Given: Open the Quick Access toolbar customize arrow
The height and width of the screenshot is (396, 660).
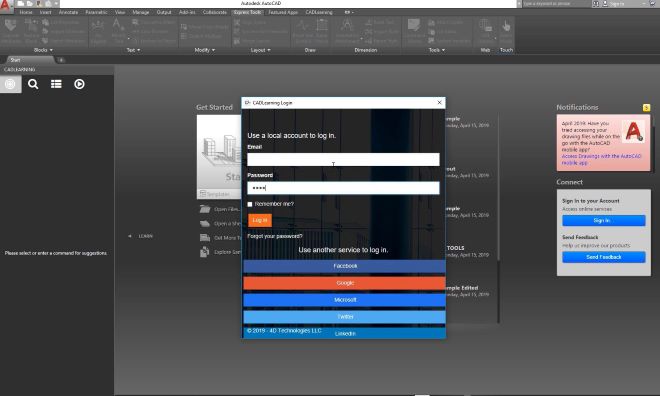Looking at the screenshot, I should (56, 3).
